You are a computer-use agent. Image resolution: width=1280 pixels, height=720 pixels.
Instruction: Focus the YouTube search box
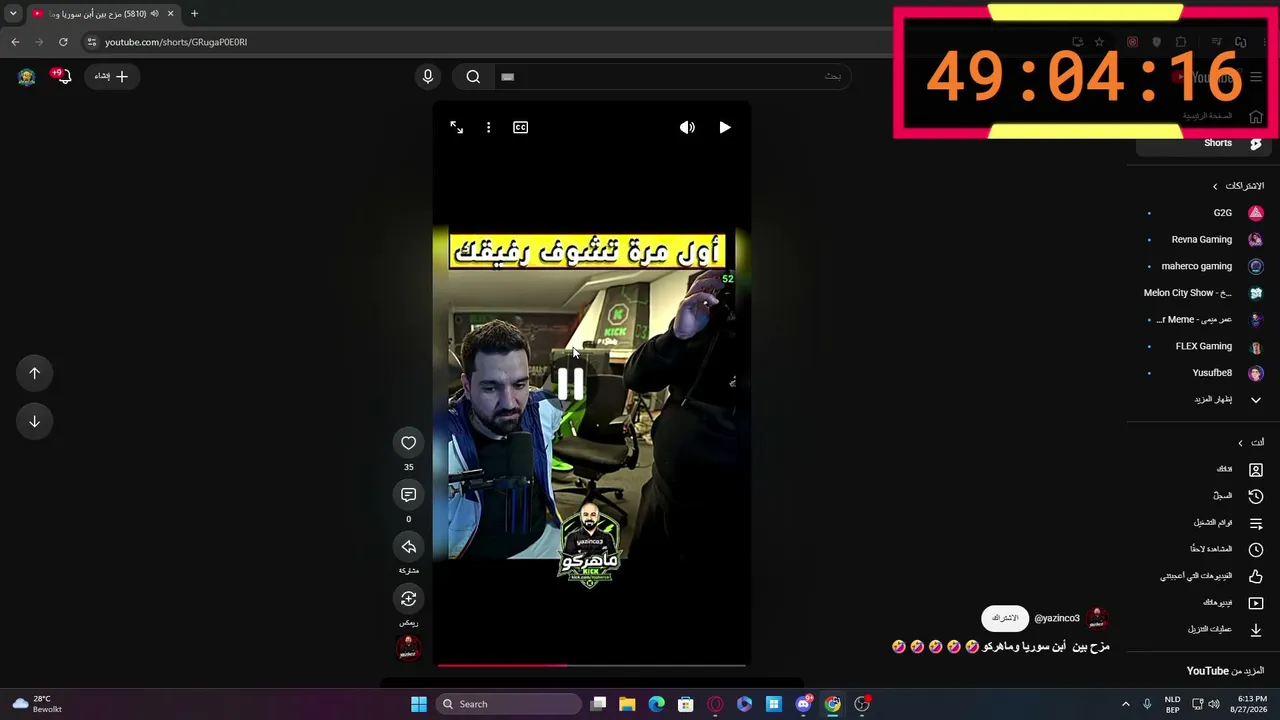point(670,76)
